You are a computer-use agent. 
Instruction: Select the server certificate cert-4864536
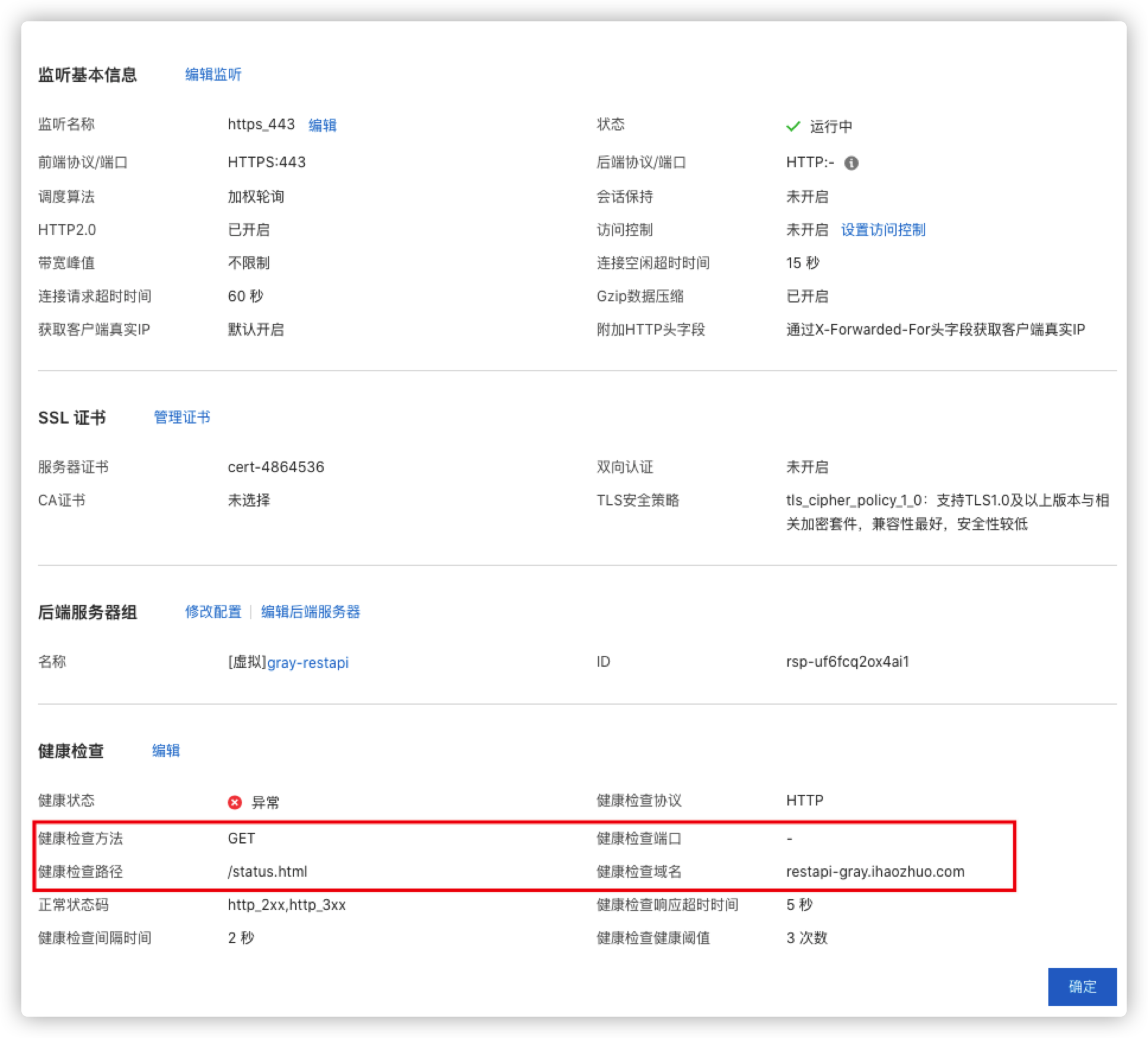[276, 467]
